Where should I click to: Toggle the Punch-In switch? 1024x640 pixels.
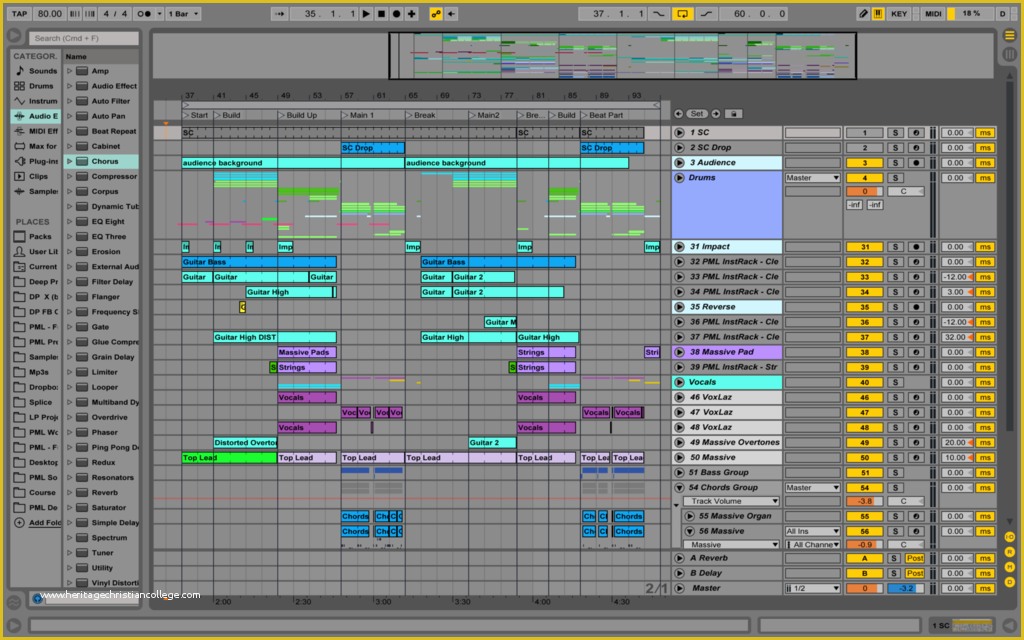tap(659, 14)
